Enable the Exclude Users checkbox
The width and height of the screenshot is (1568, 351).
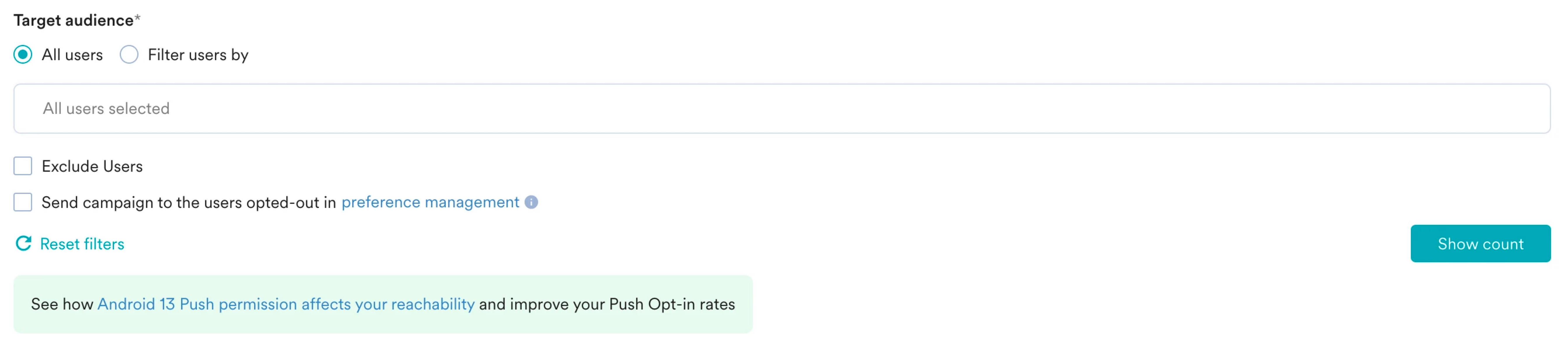[23, 166]
